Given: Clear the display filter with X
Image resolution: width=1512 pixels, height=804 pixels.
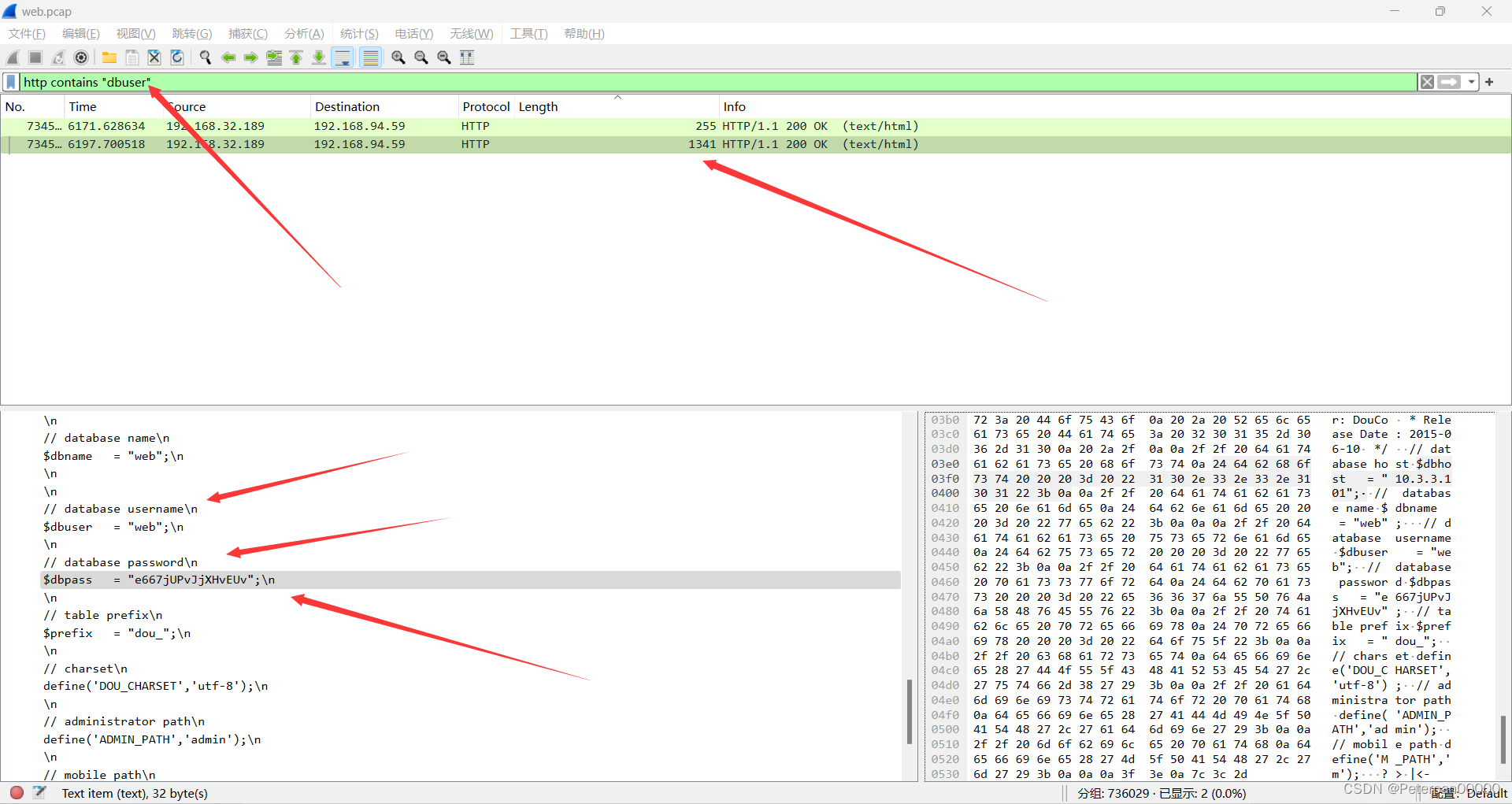Looking at the screenshot, I should coord(1427,82).
